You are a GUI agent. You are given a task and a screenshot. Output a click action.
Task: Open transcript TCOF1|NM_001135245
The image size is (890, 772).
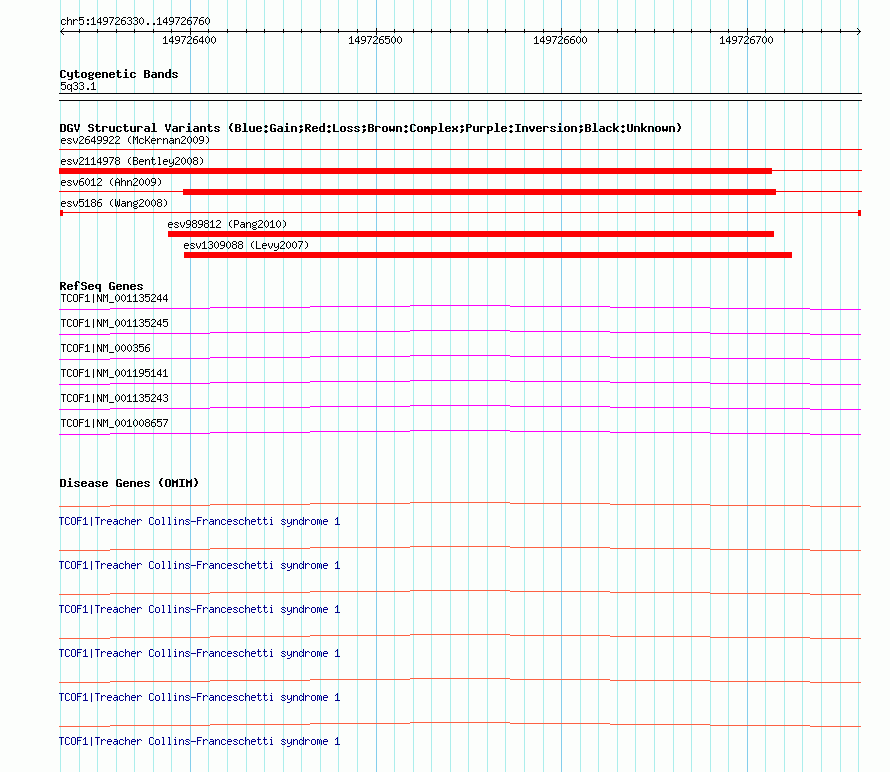point(114,324)
